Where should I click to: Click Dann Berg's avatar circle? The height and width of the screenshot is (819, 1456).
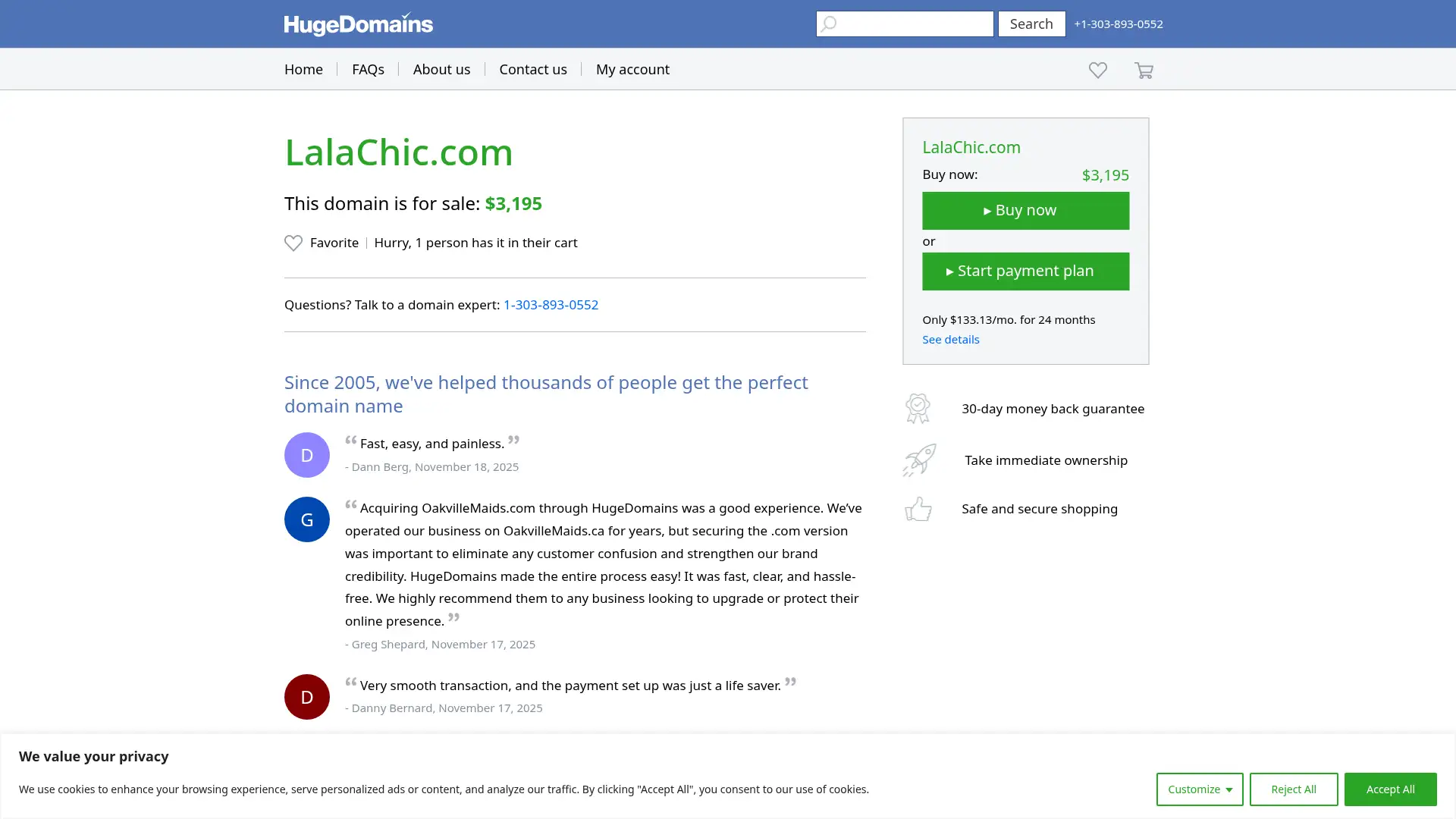306,454
